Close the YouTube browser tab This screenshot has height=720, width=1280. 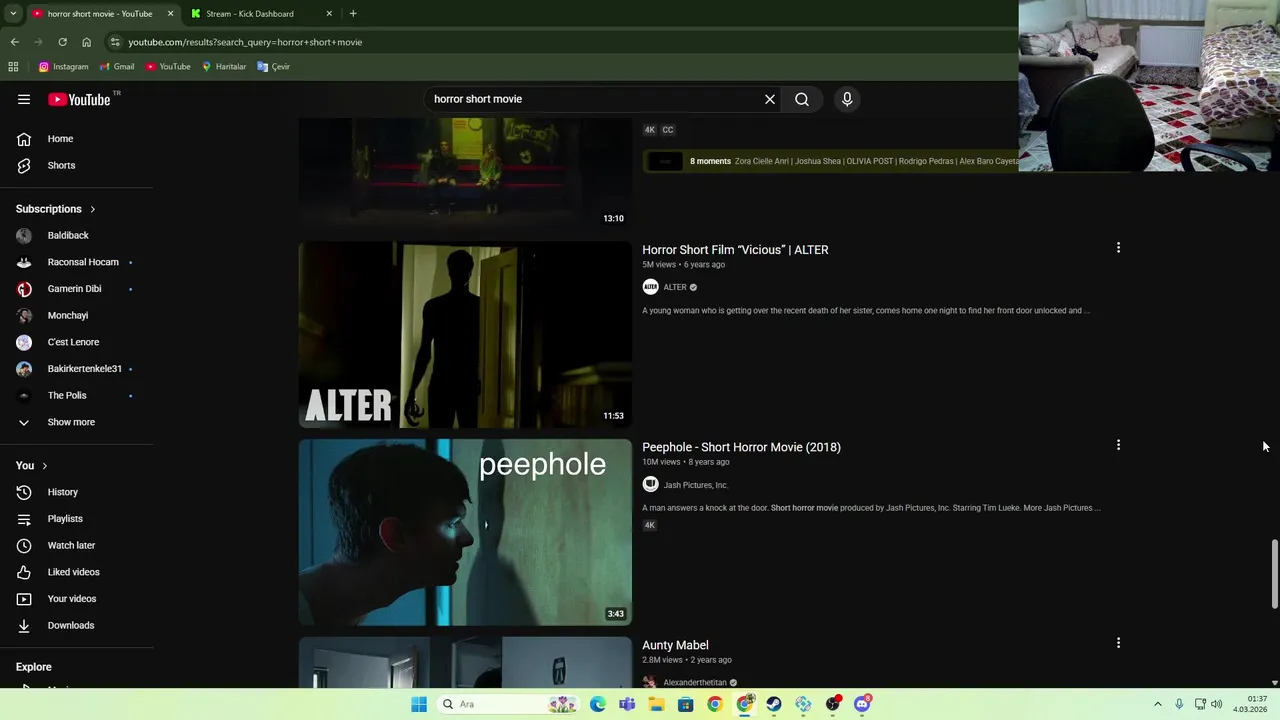tap(170, 14)
